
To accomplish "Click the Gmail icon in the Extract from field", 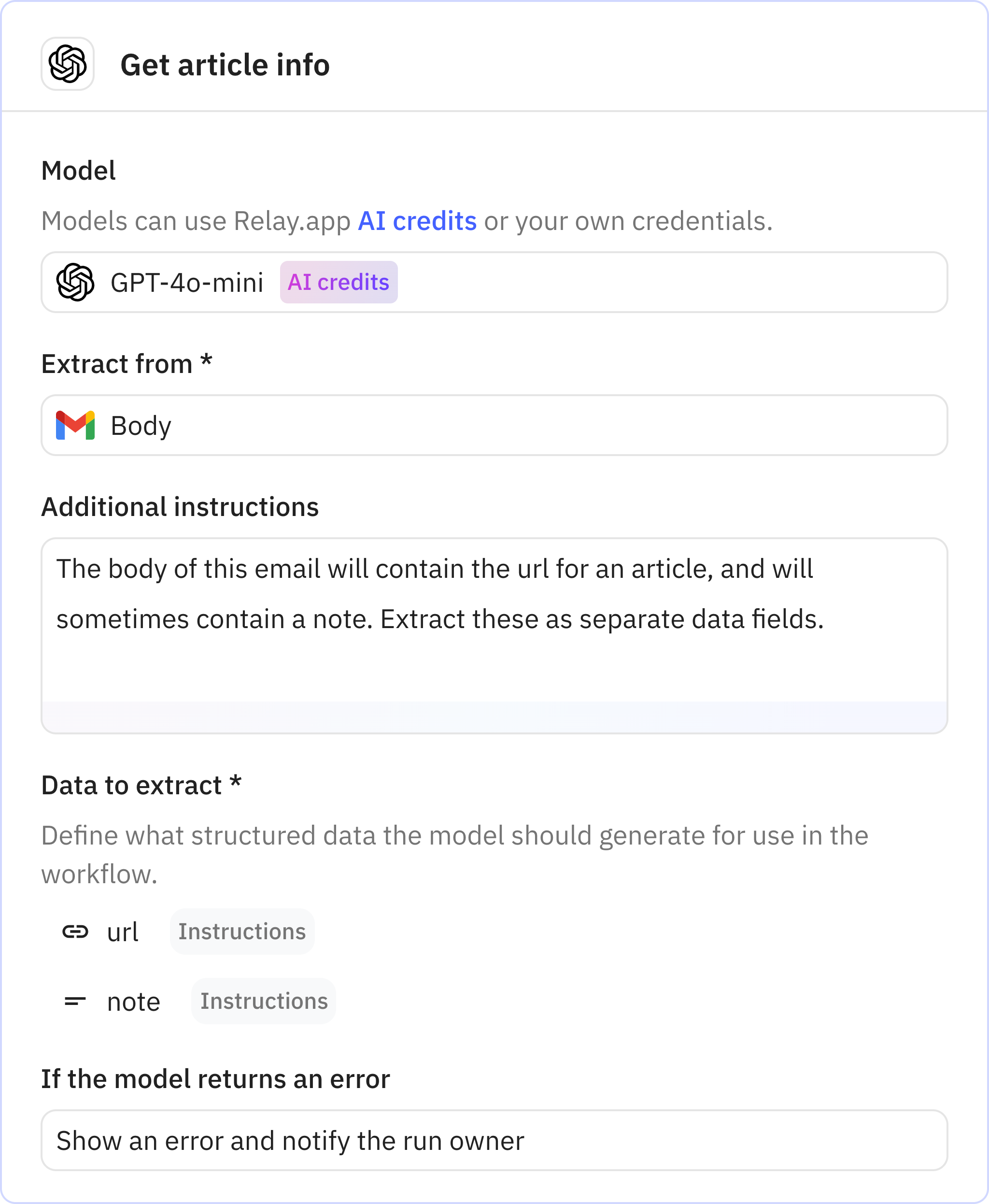I will 76,425.
